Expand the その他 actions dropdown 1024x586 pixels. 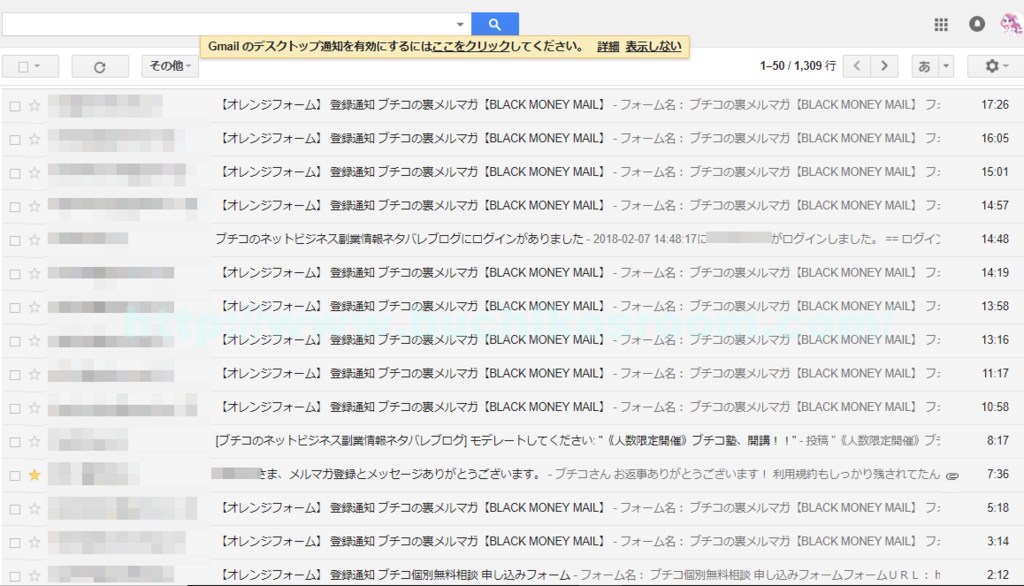click(170, 66)
